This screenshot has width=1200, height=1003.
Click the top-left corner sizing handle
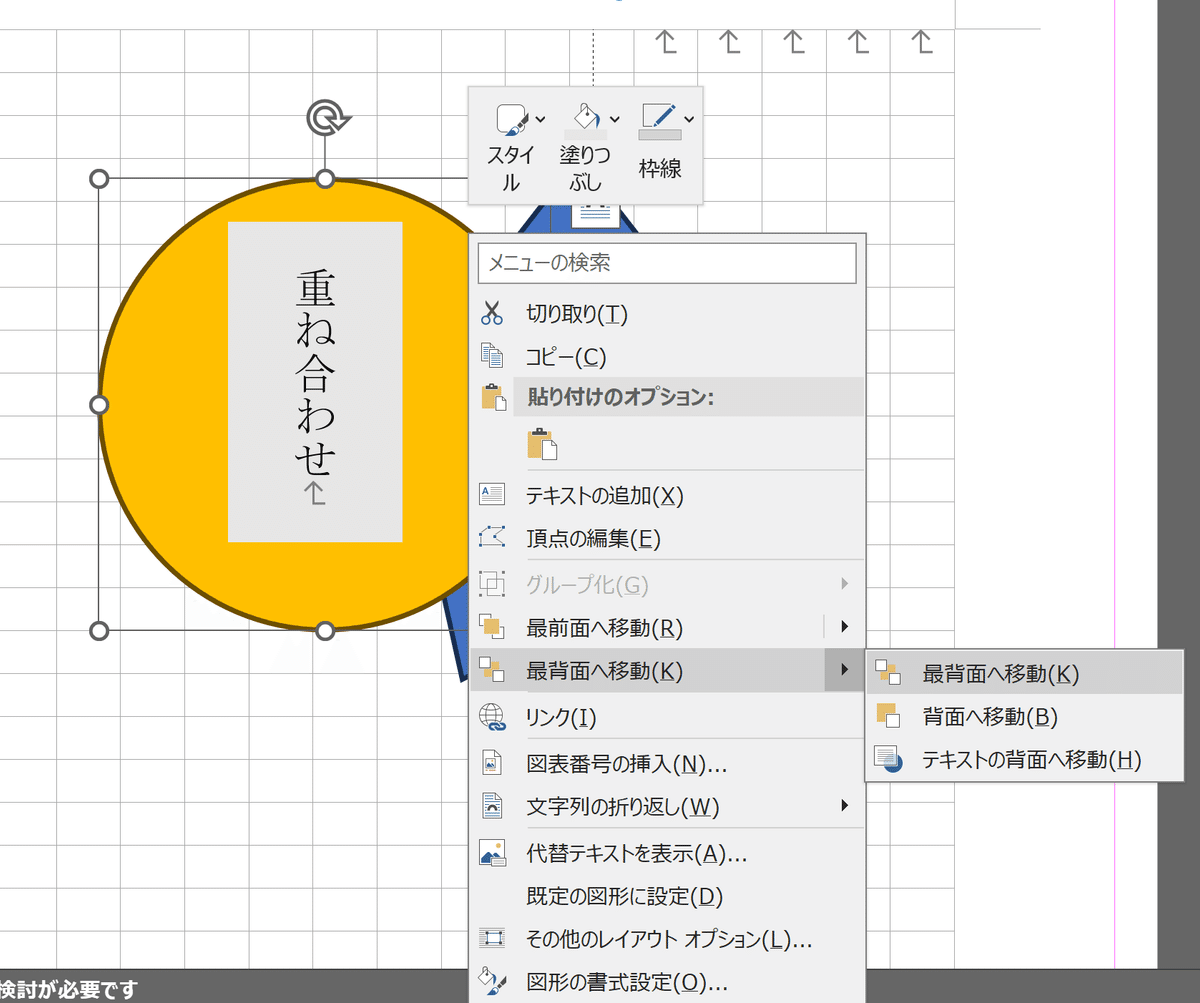click(x=99, y=179)
